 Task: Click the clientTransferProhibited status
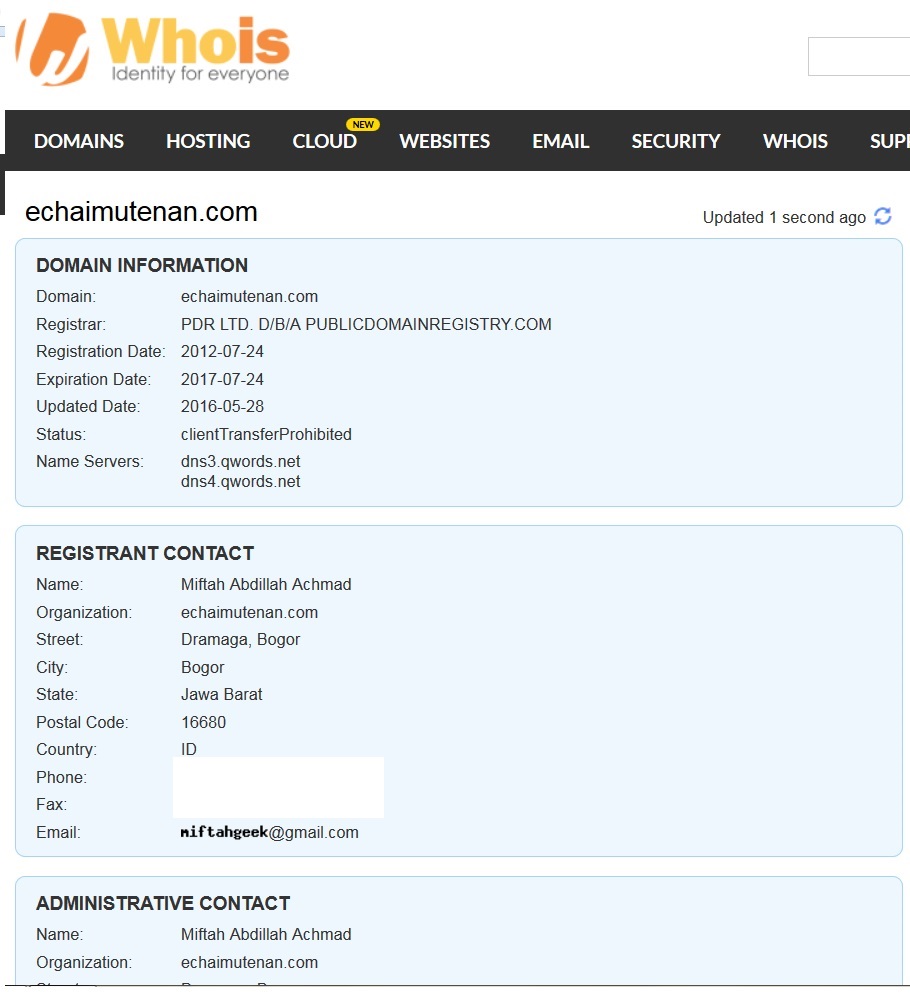point(266,434)
